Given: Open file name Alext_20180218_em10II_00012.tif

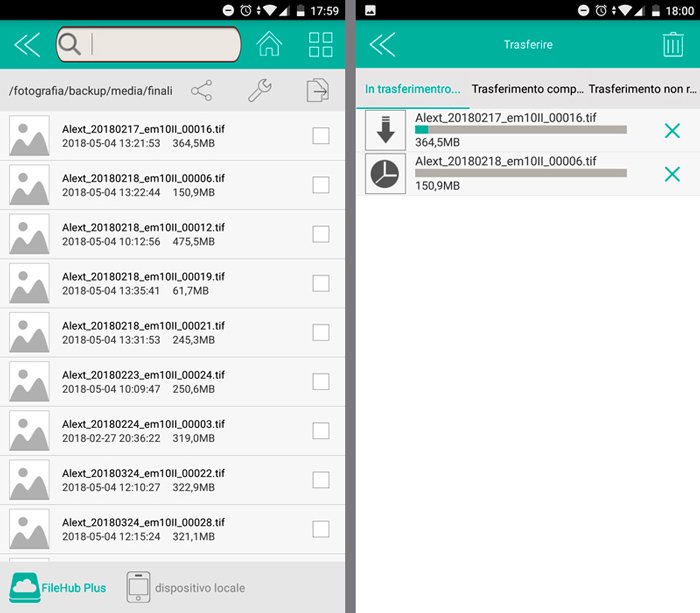Looking at the screenshot, I should point(143,227).
